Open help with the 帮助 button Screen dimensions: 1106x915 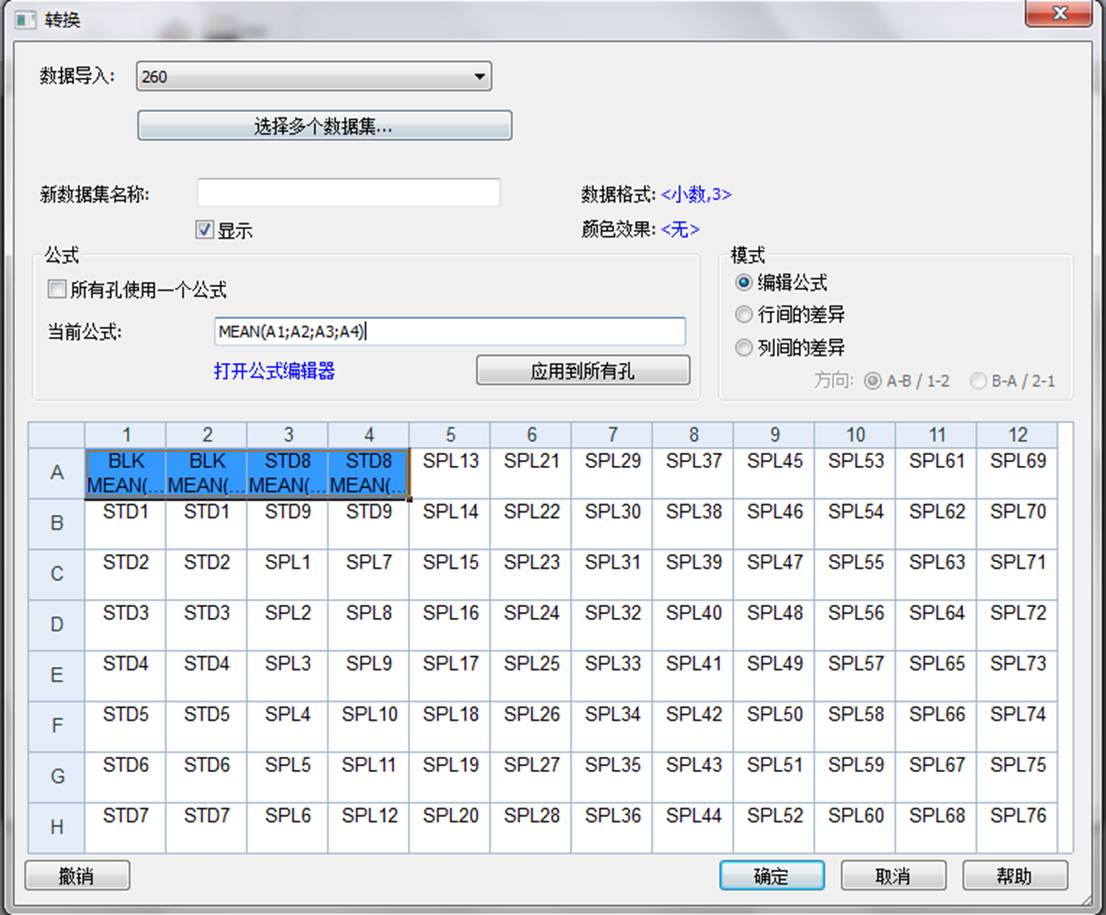[x=1014, y=876]
